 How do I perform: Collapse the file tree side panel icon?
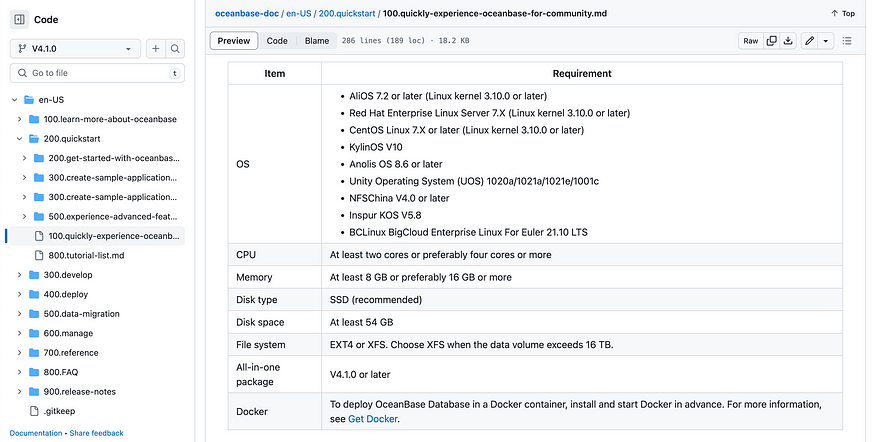click(x=20, y=19)
